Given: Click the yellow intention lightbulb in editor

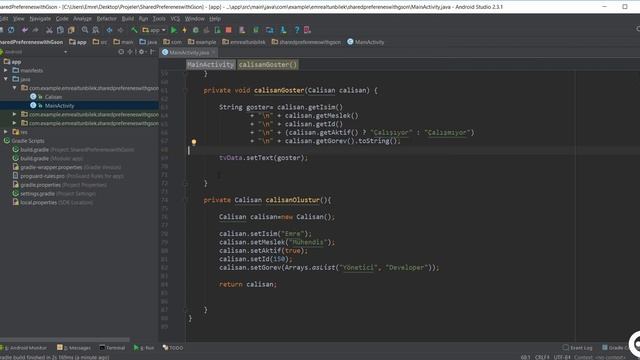Looking at the screenshot, I should coord(194,142).
